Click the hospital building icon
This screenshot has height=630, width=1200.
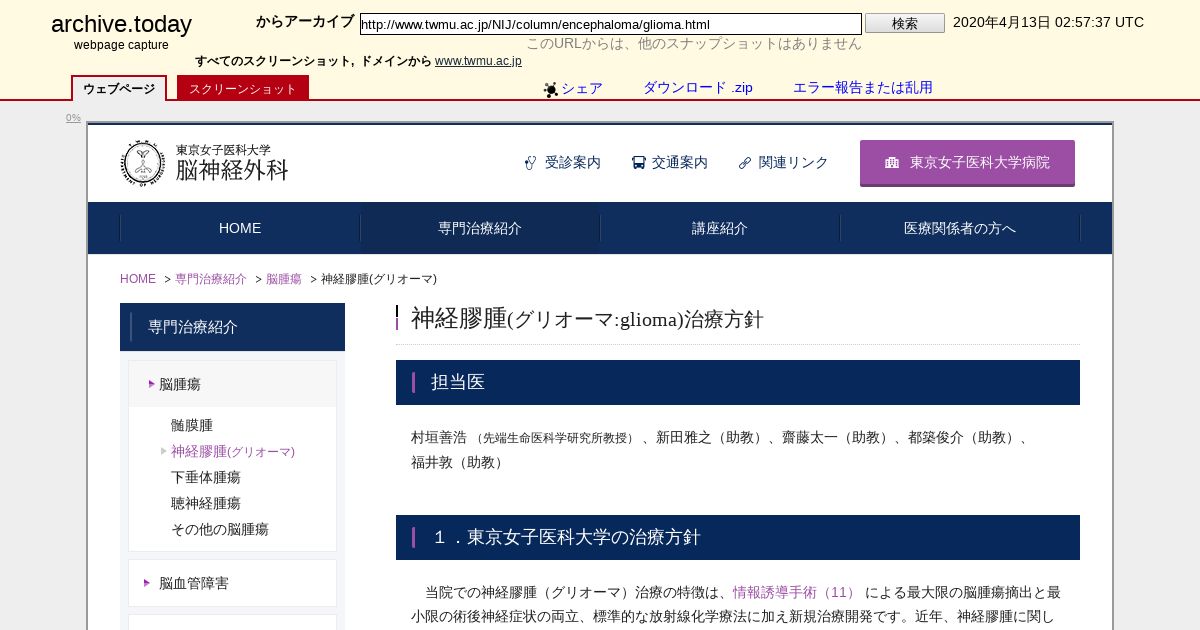click(892, 163)
